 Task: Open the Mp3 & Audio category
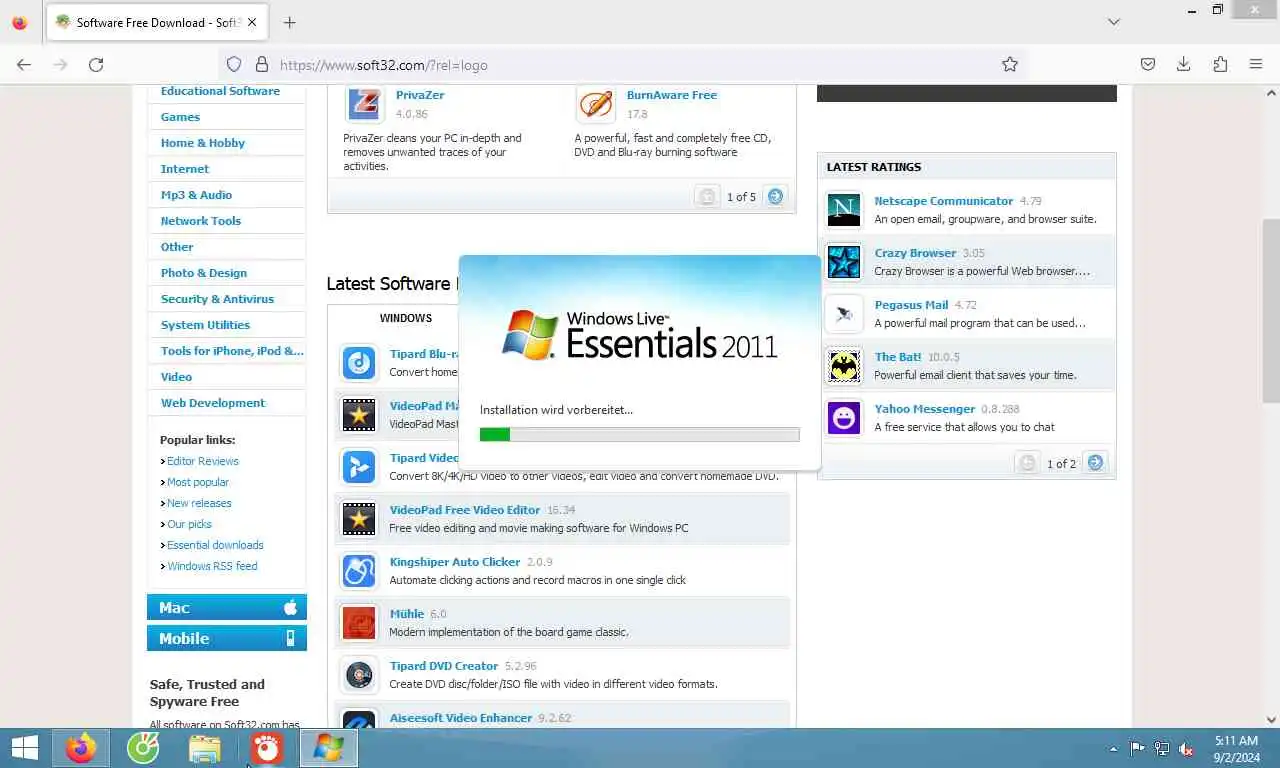[x=196, y=195]
